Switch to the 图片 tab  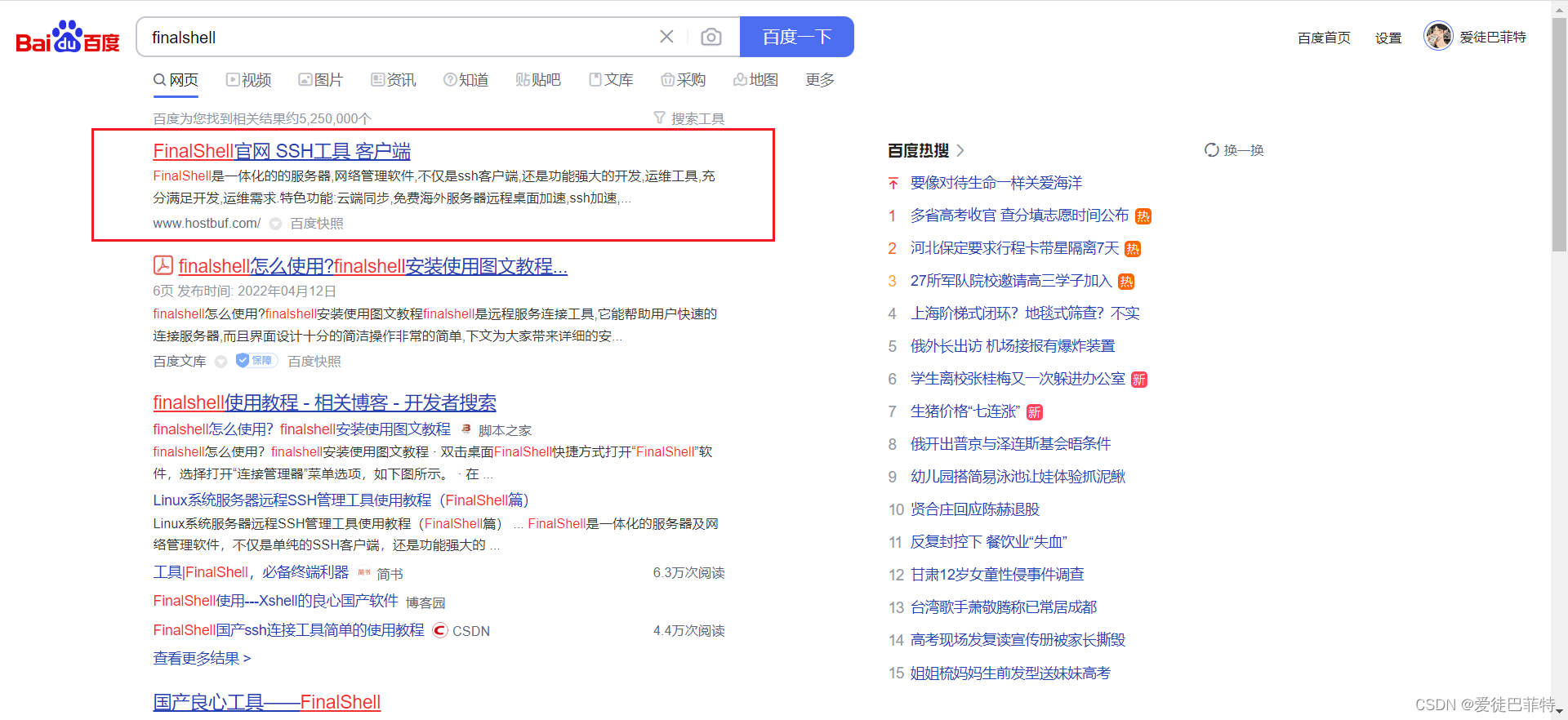(320, 80)
